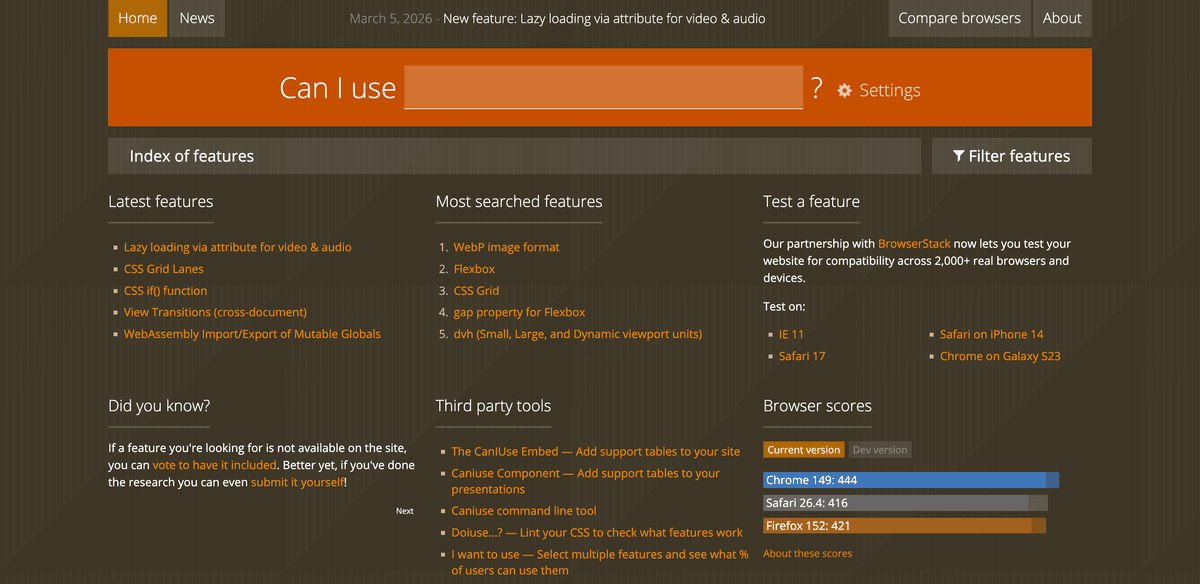
Task: Open I want to use tool link
Action: click(600, 562)
